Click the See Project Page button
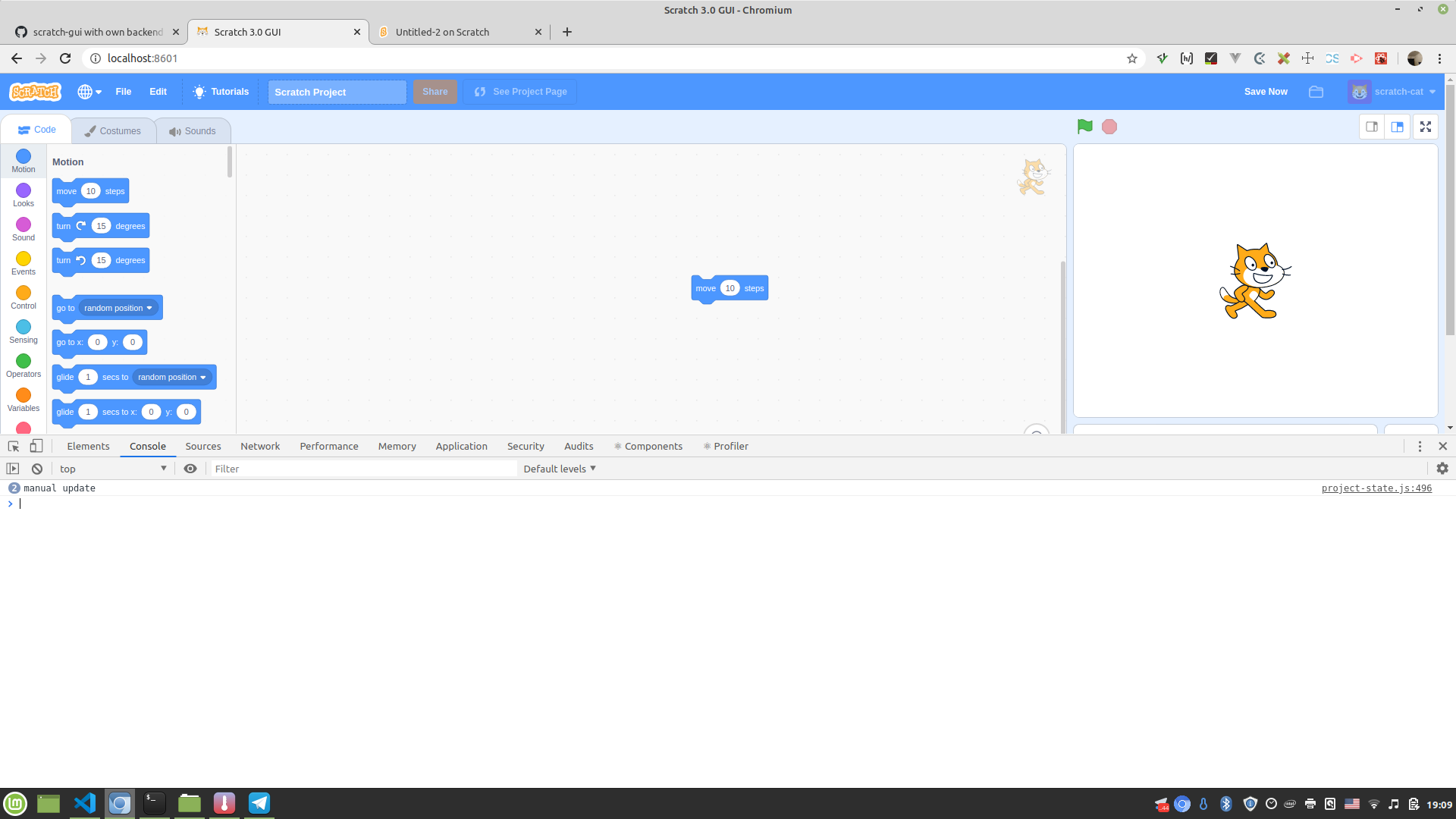1456x819 pixels. pyautogui.click(x=520, y=91)
